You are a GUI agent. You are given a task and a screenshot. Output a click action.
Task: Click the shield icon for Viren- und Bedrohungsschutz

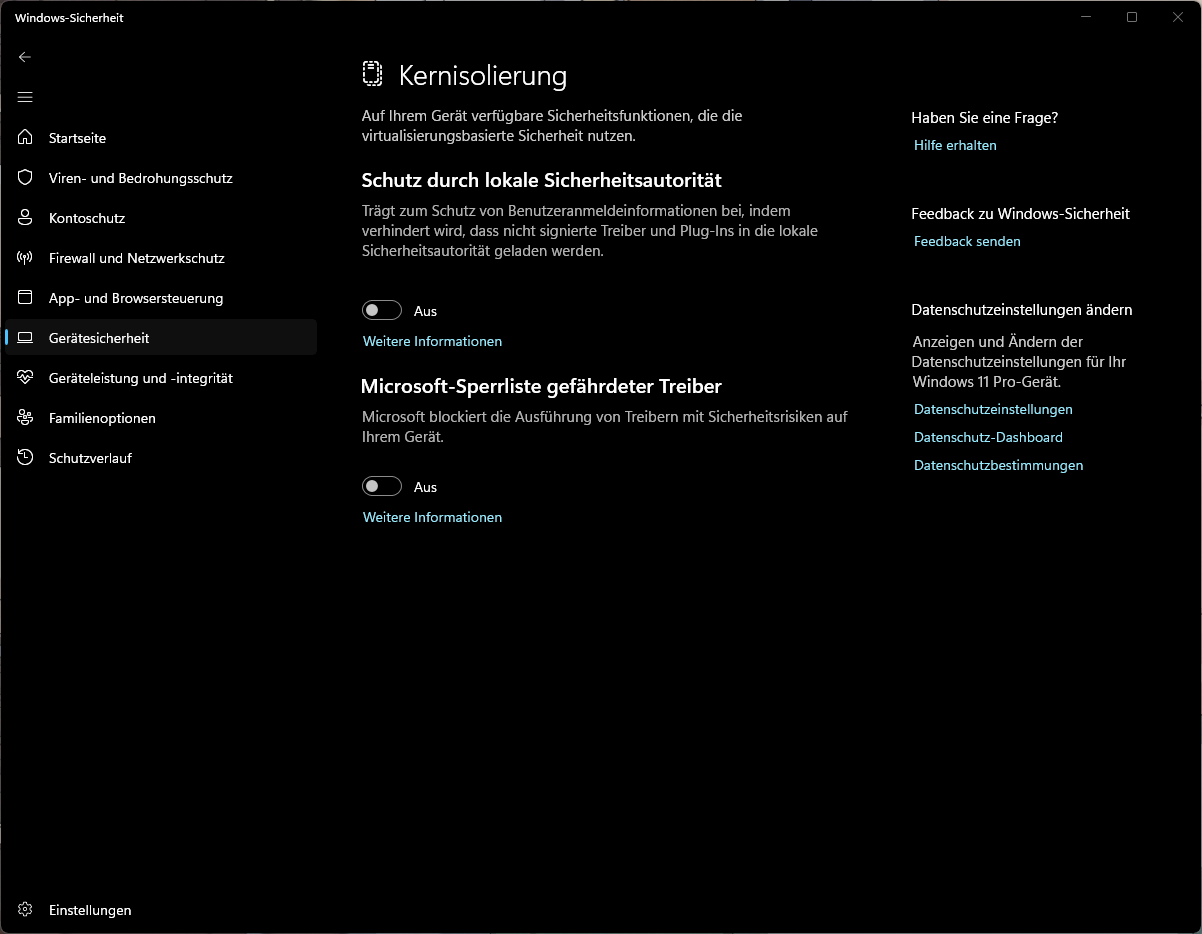click(x=26, y=177)
